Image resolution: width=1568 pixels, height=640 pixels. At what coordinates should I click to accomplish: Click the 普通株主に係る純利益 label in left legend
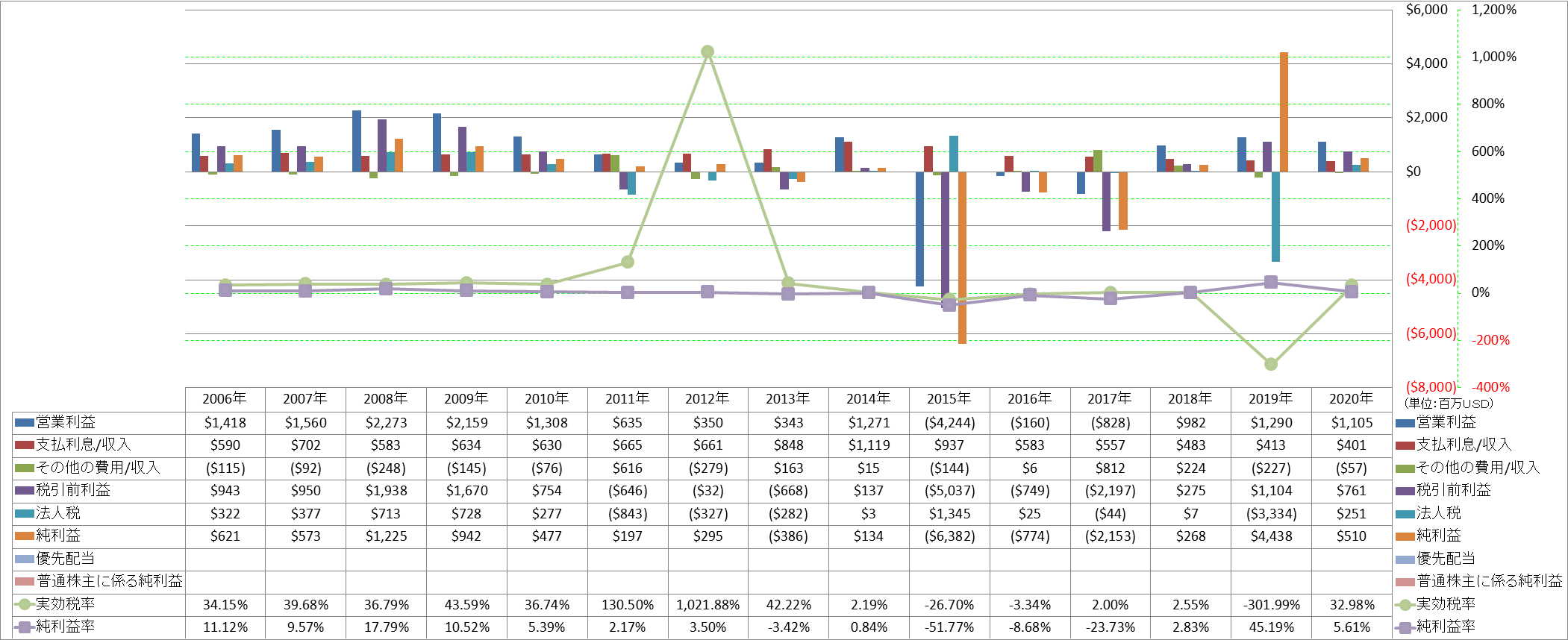coord(110,581)
